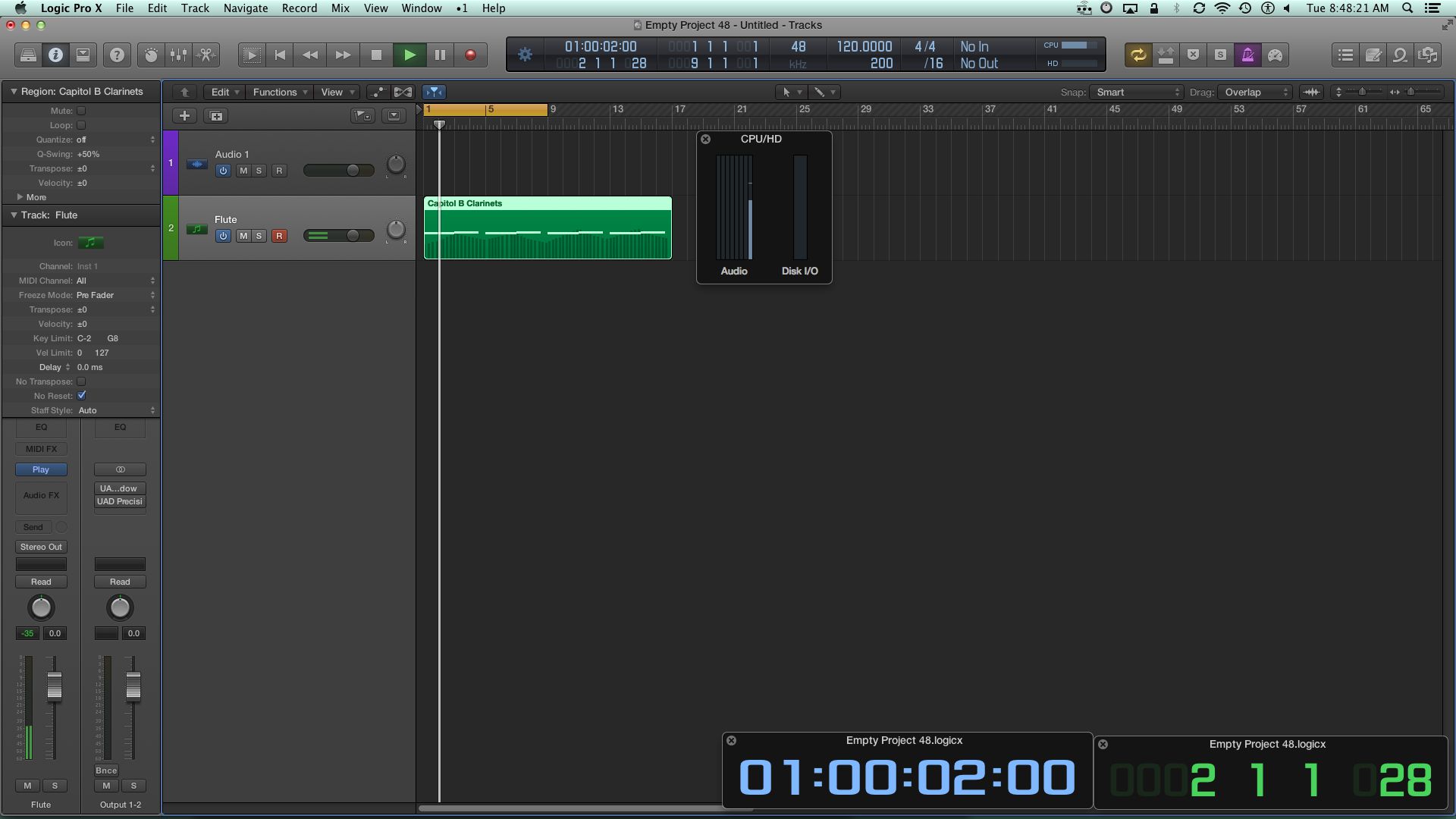The height and width of the screenshot is (819, 1456).
Task: Click the green Play button
Action: point(409,55)
